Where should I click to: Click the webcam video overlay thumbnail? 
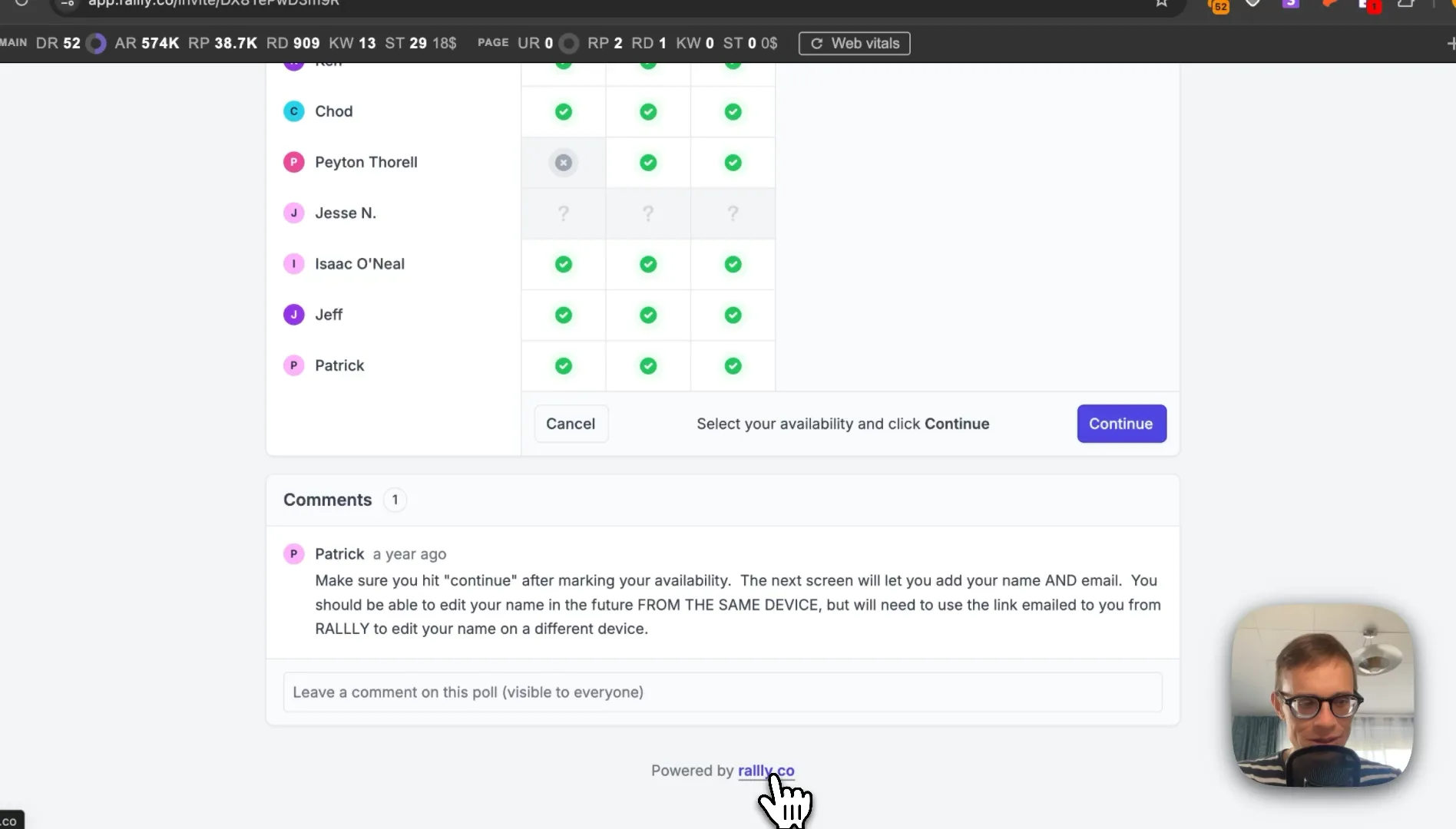(x=1322, y=695)
